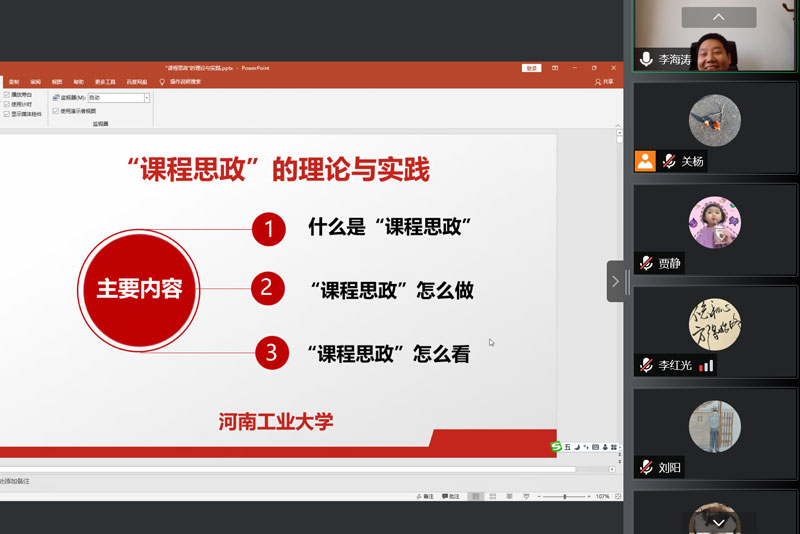Screen dimensions: 800x534
Task: Go to previous slide scrollbar button
Action: click(619, 455)
